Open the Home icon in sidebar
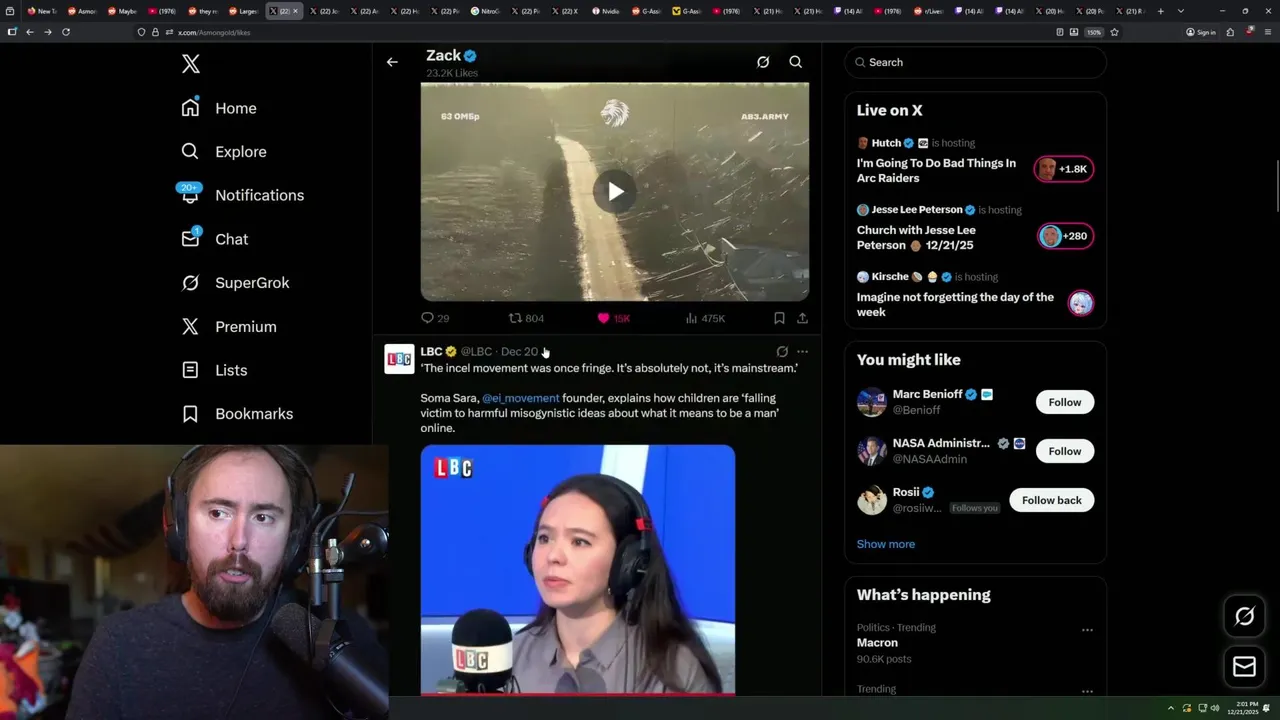1280x720 pixels. 190,108
